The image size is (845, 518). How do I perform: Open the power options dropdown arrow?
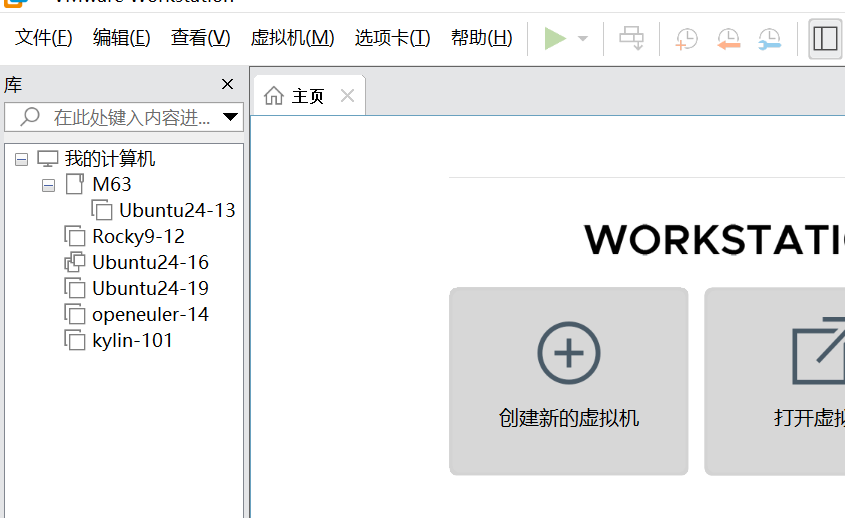point(583,39)
